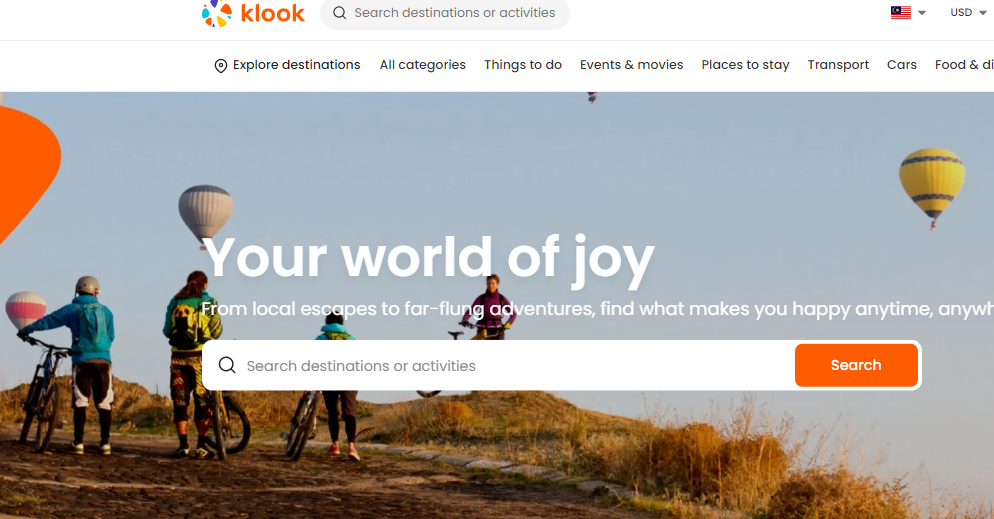The height and width of the screenshot is (519, 994).
Task: Click the Klook logo
Action: point(254,13)
